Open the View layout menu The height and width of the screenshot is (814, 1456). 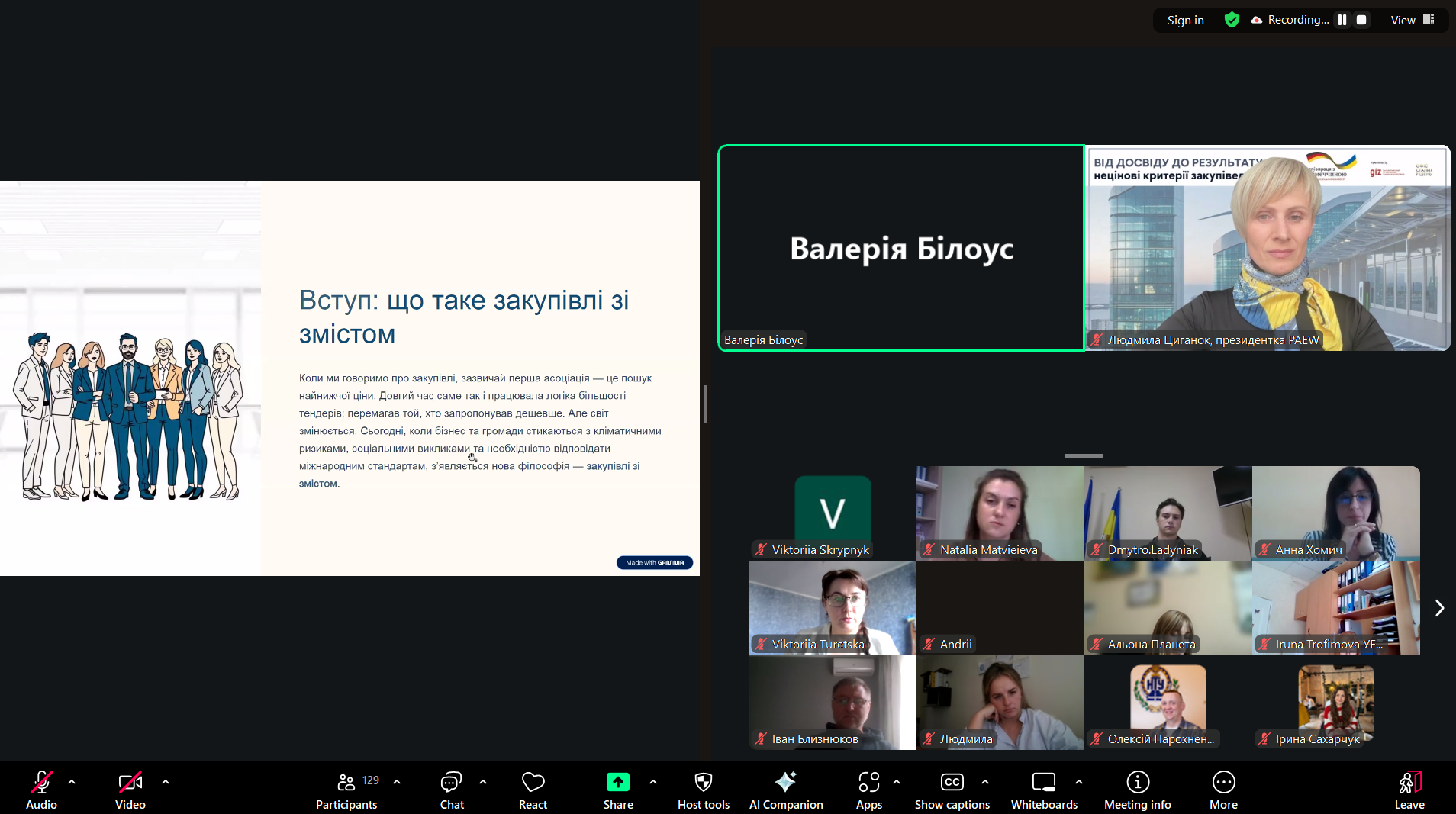coord(1412,20)
